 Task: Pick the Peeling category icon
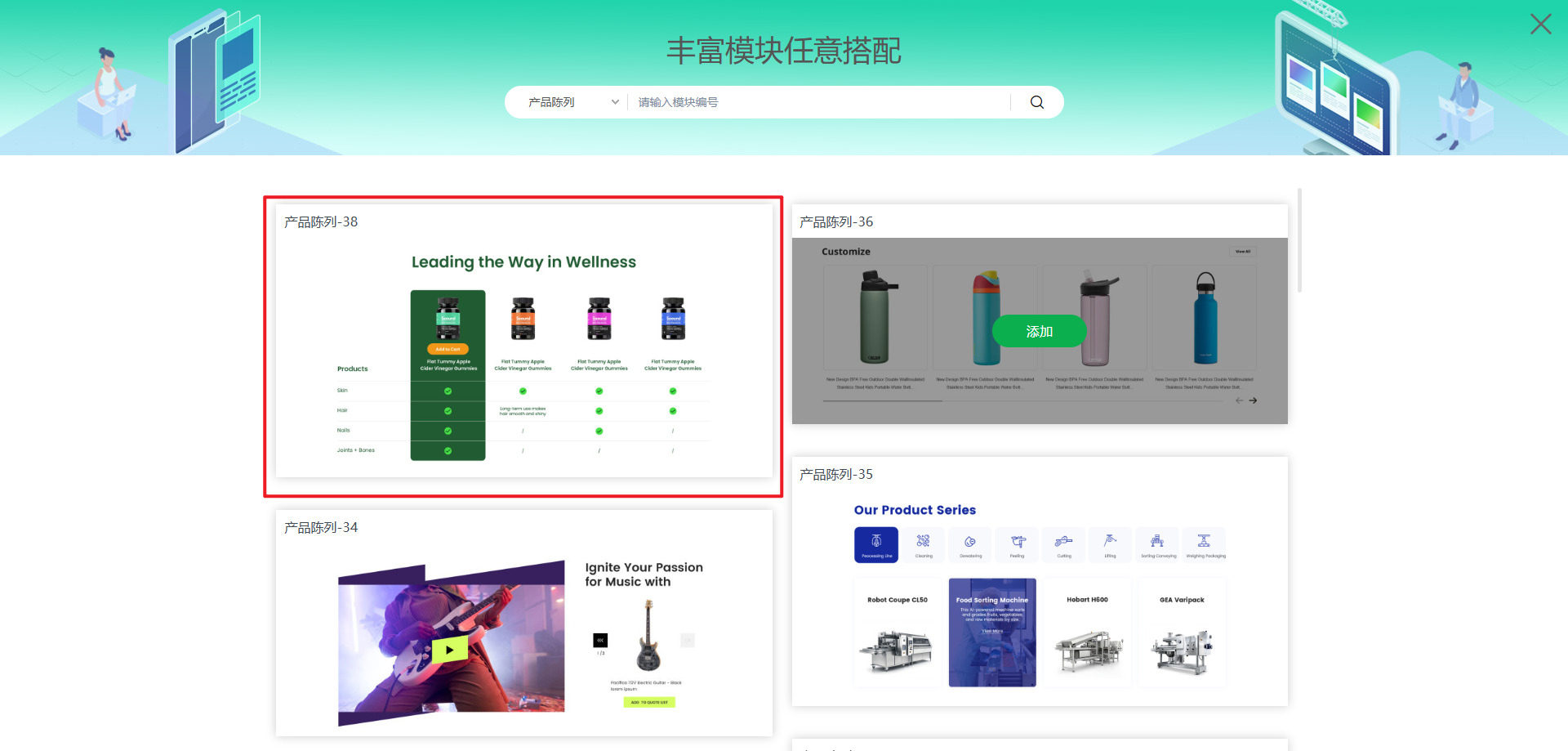tap(1017, 544)
